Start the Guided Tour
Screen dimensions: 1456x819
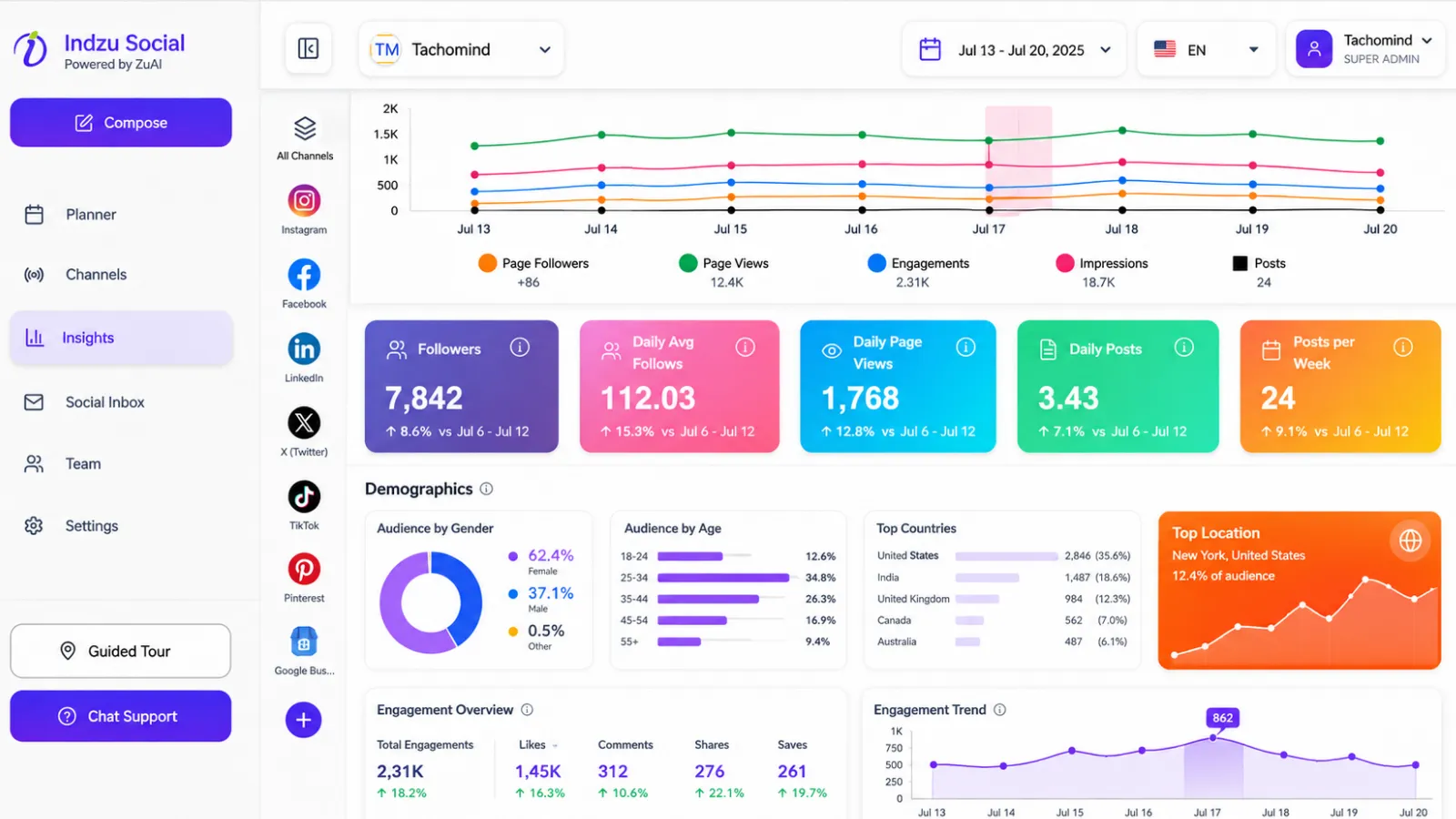click(x=121, y=651)
